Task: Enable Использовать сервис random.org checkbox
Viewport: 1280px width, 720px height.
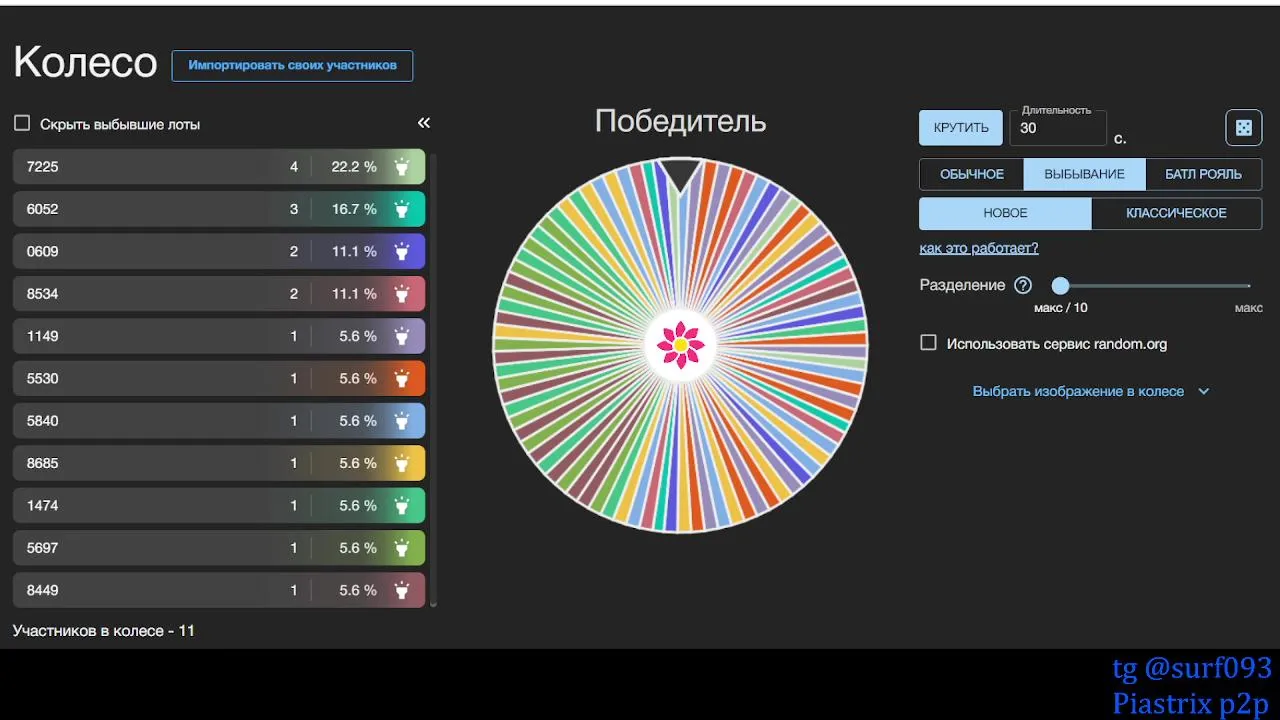Action: tap(928, 343)
